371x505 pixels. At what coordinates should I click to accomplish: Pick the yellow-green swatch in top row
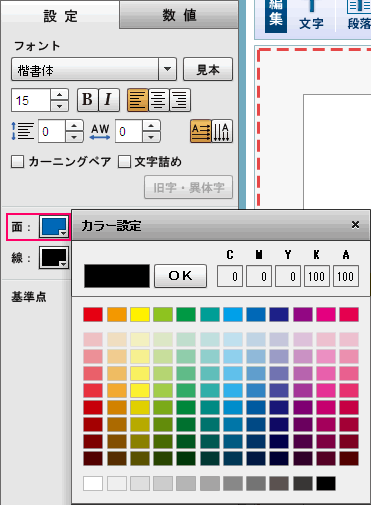pyautogui.click(x=163, y=315)
